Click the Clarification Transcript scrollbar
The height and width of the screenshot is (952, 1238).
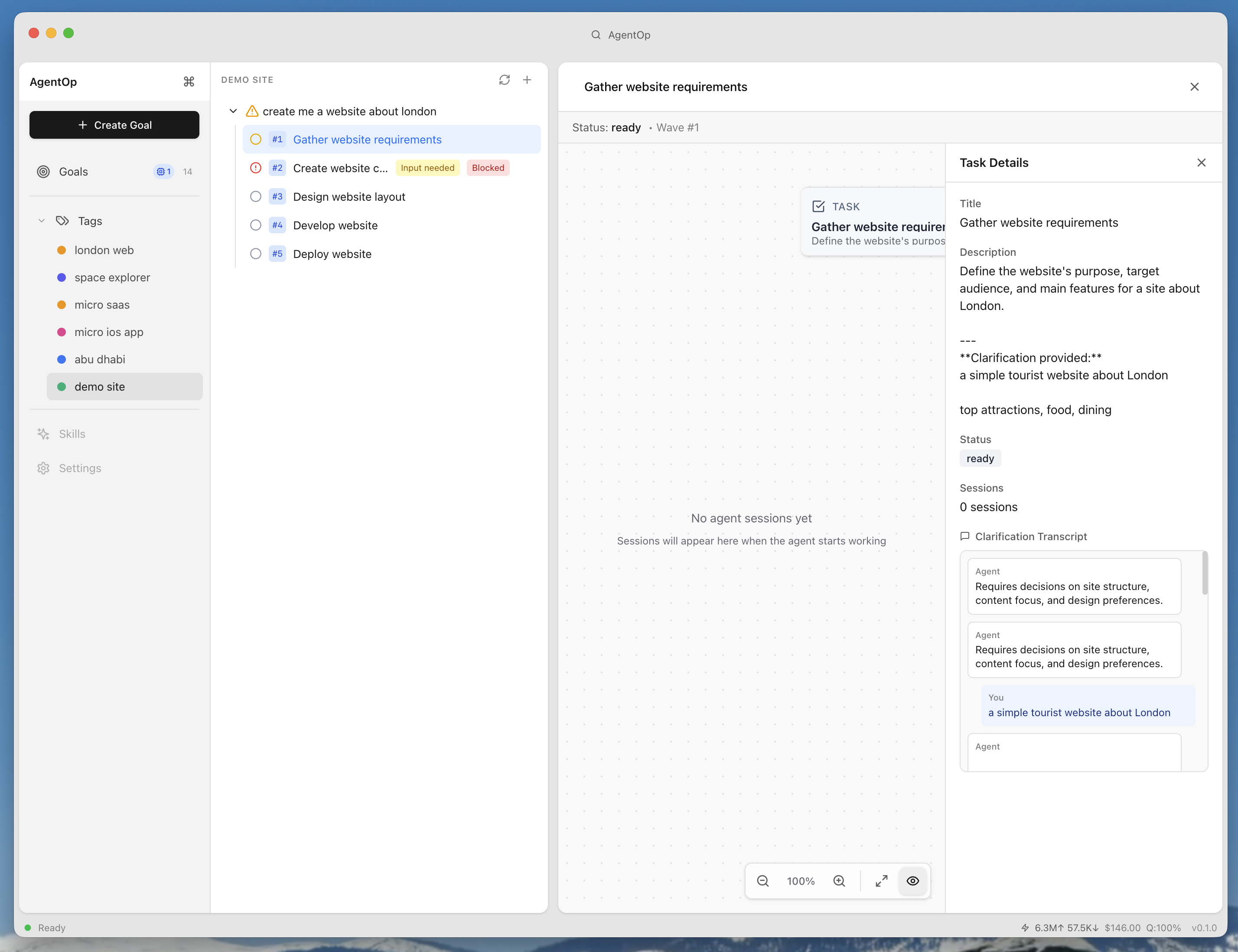point(1205,574)
